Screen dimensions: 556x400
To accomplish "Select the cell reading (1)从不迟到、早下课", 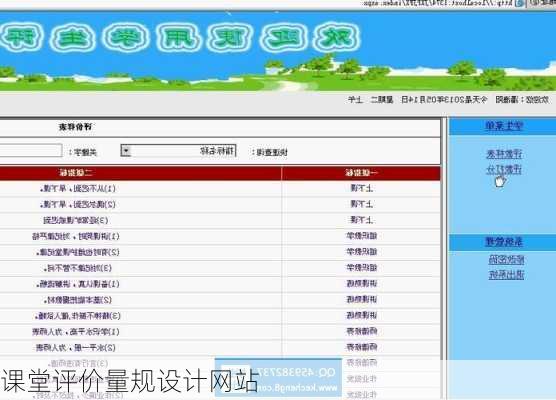I will 78,188.
